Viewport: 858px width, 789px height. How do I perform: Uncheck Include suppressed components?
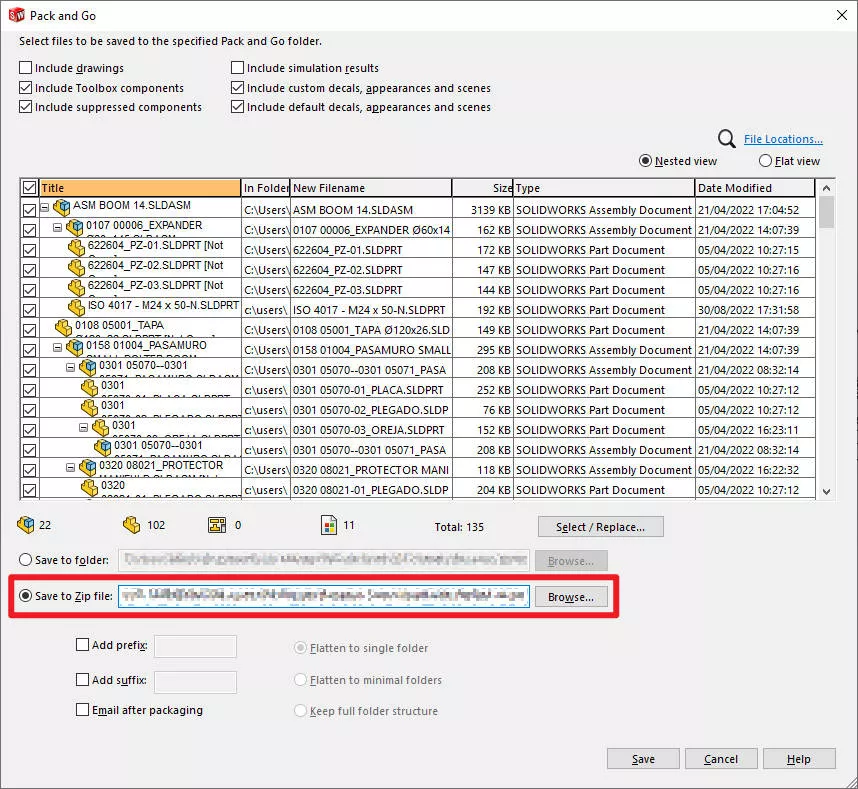(24, 107)
